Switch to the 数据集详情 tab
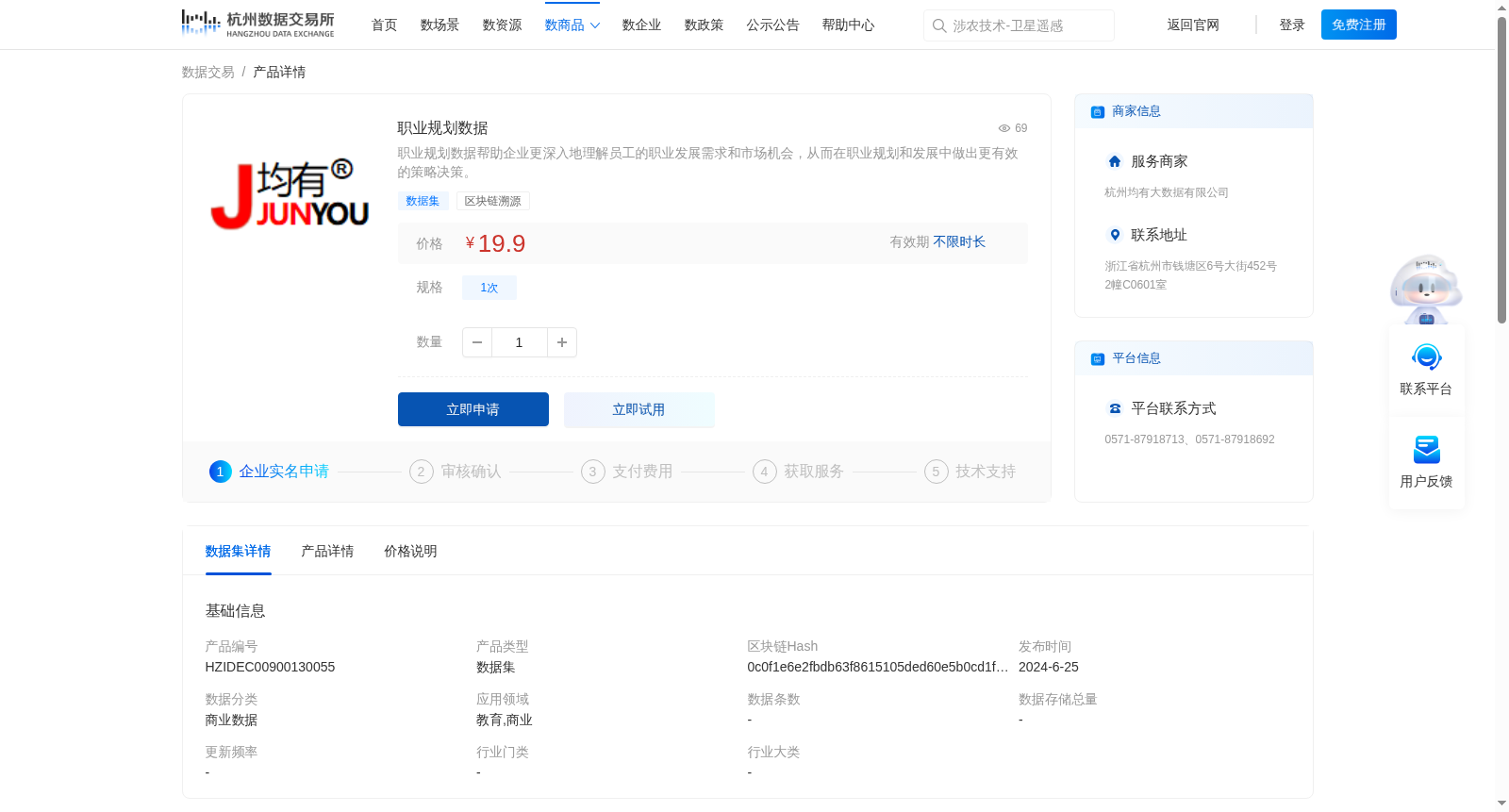This screenshot has width=1509, height=812. [239, 552]
